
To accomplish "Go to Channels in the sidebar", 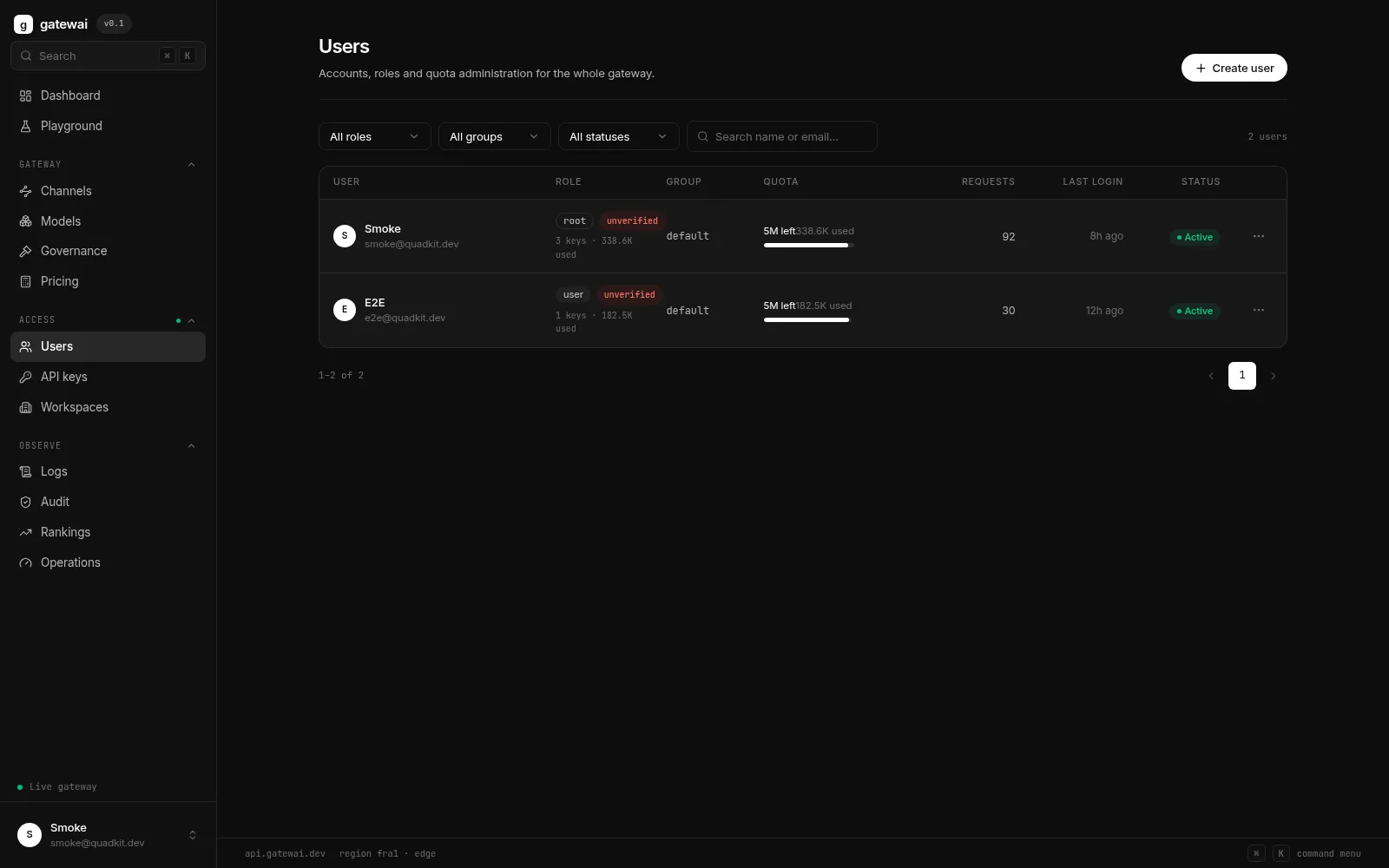I will (x=108, y=191).
